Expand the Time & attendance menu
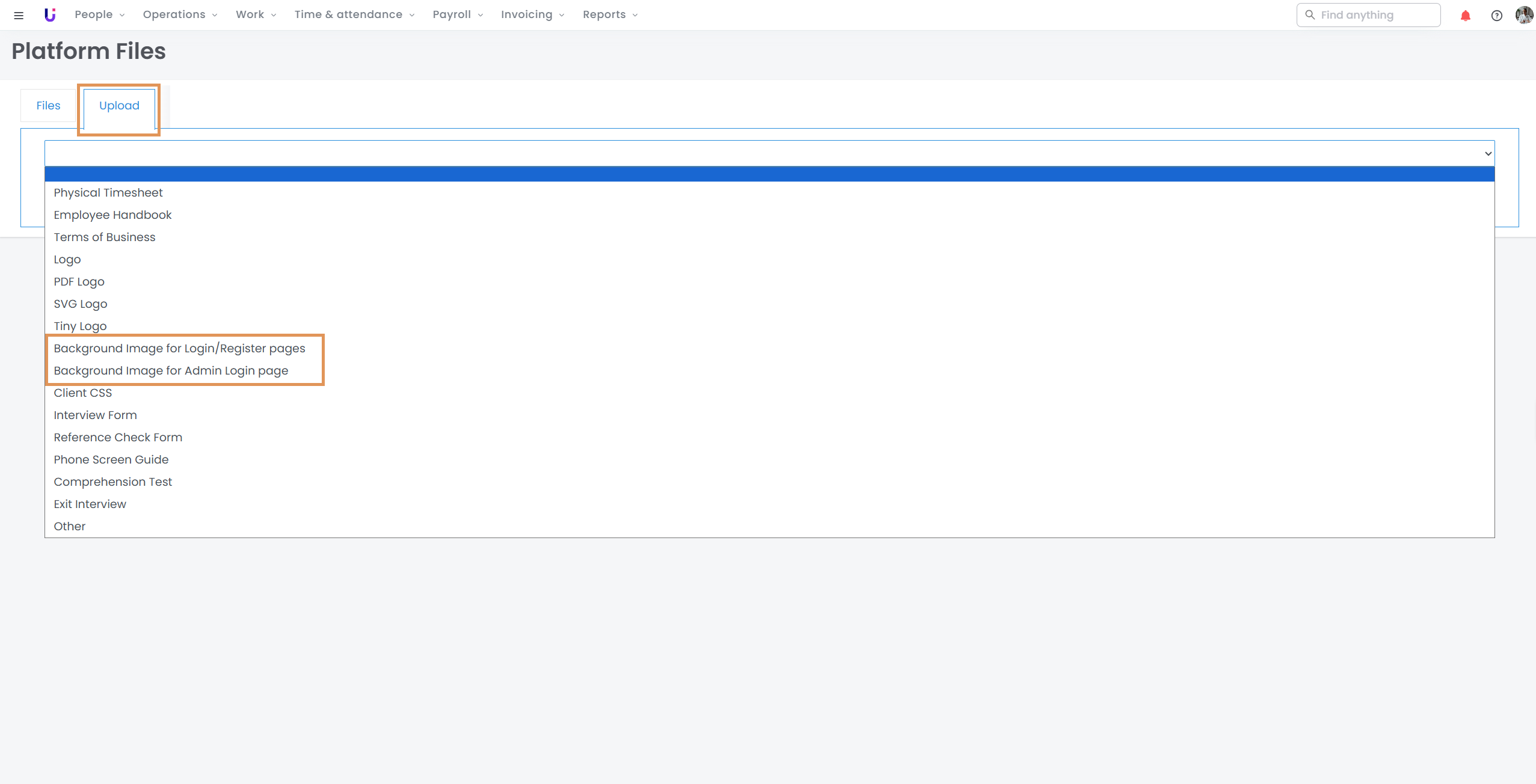The image size is (1536, 784). (x=354, y=14)
